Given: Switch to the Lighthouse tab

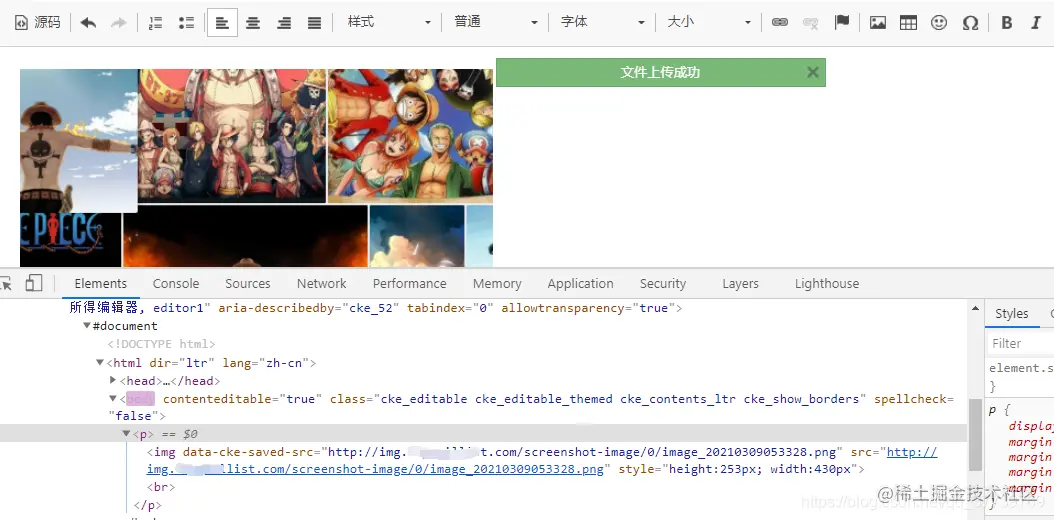Looking at the screenshot, I should (827, 284).
